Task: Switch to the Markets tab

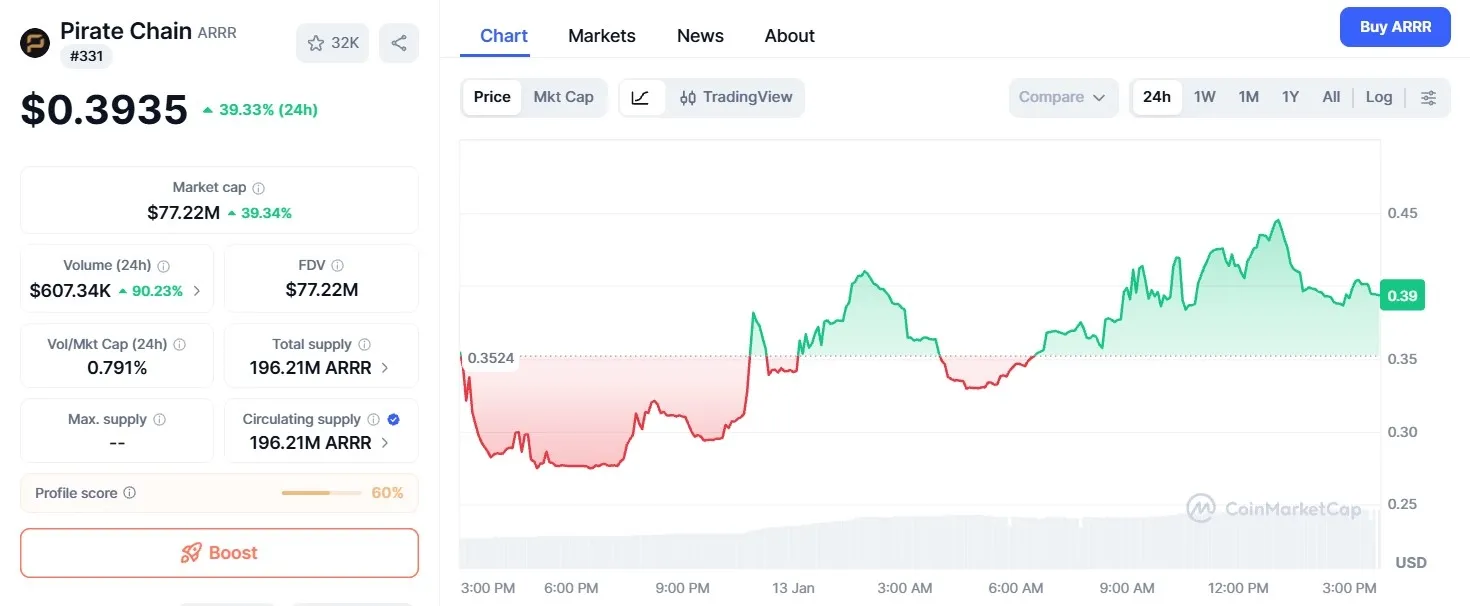Action: tap(601, 35)
